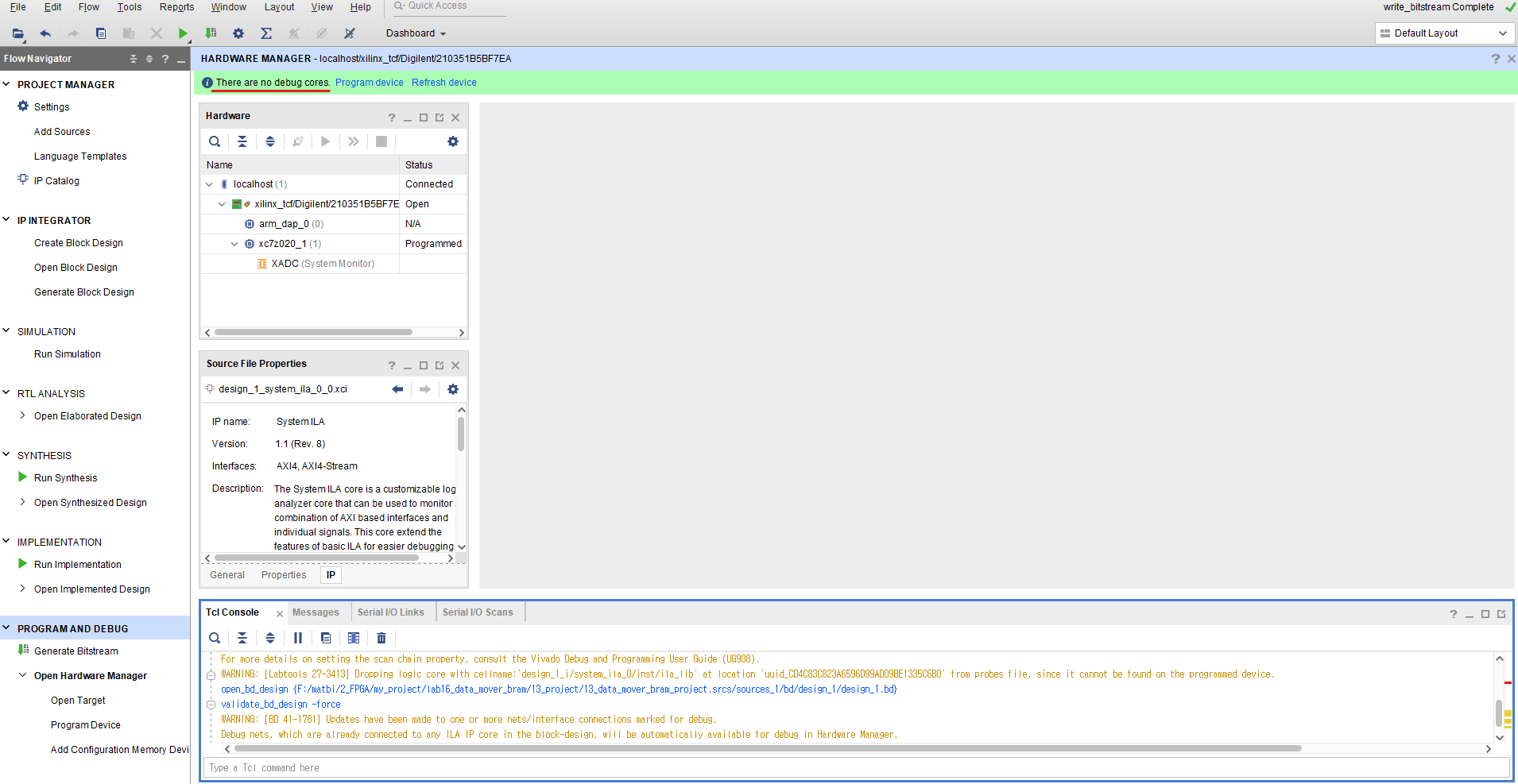Go back in Source File Properties
Image resolution: width=1518 pixels, height=784 pixels.
397,389
